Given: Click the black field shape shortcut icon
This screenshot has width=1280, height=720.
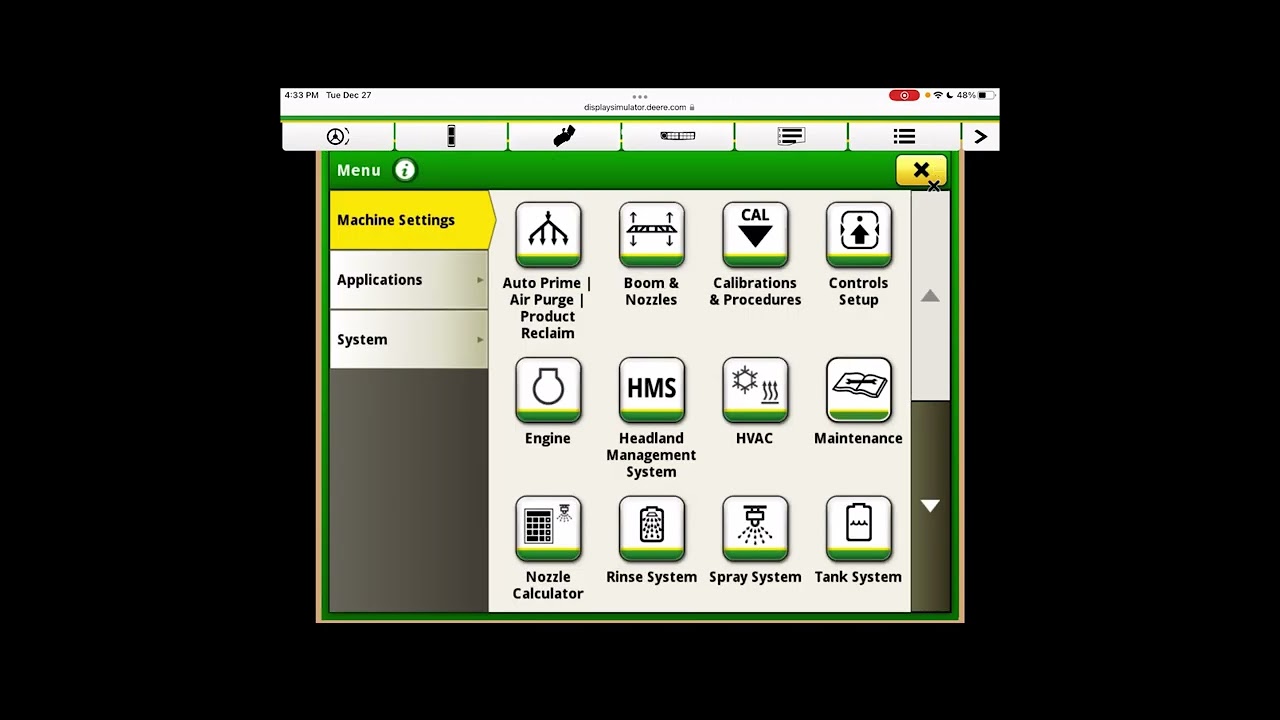Looking at the screenshot, I should pos(564,136).
